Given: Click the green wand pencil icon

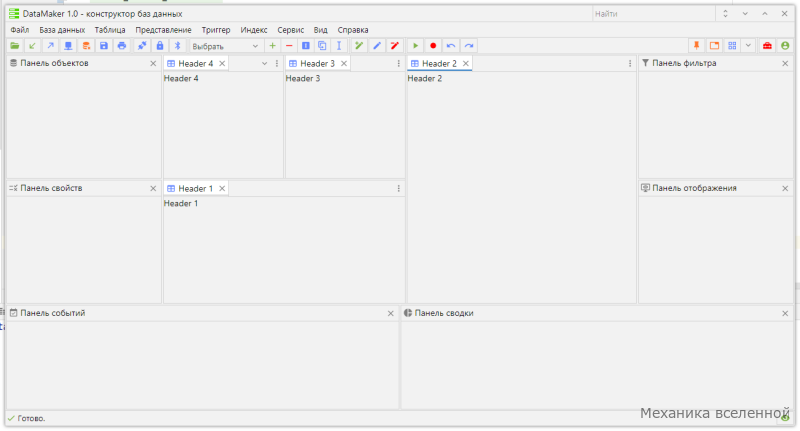Looking at the screenshot, I should pyautogui.click(x=359, y=46).
